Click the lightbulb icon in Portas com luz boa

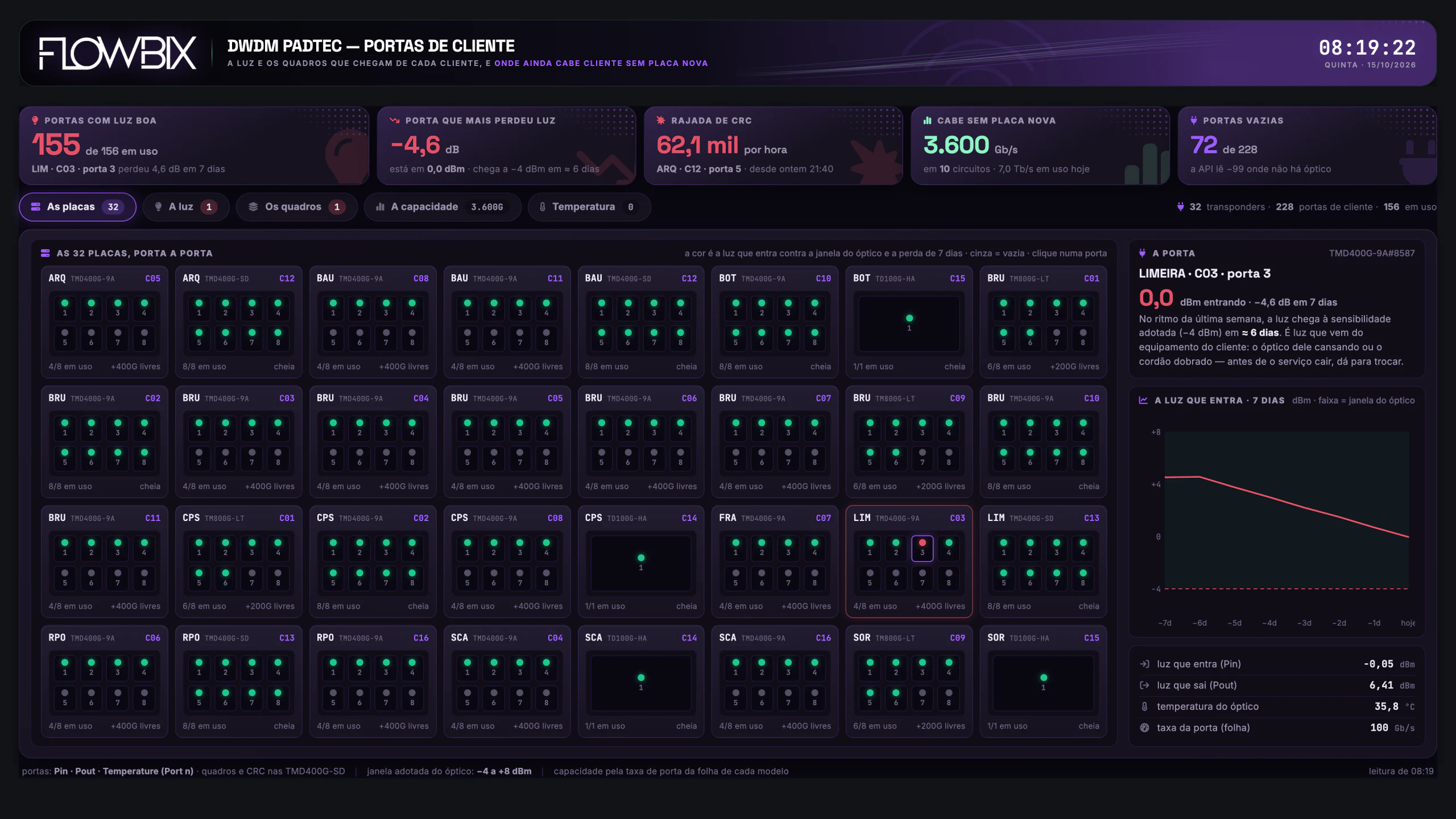click(35, 121)
